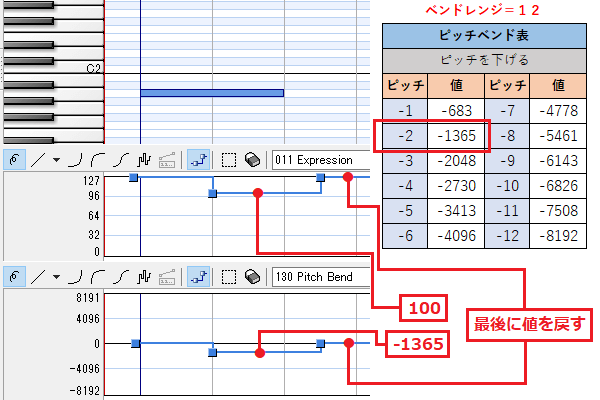Choose S-curve tool in Expression lane toolbar

[x=119, y=159]
